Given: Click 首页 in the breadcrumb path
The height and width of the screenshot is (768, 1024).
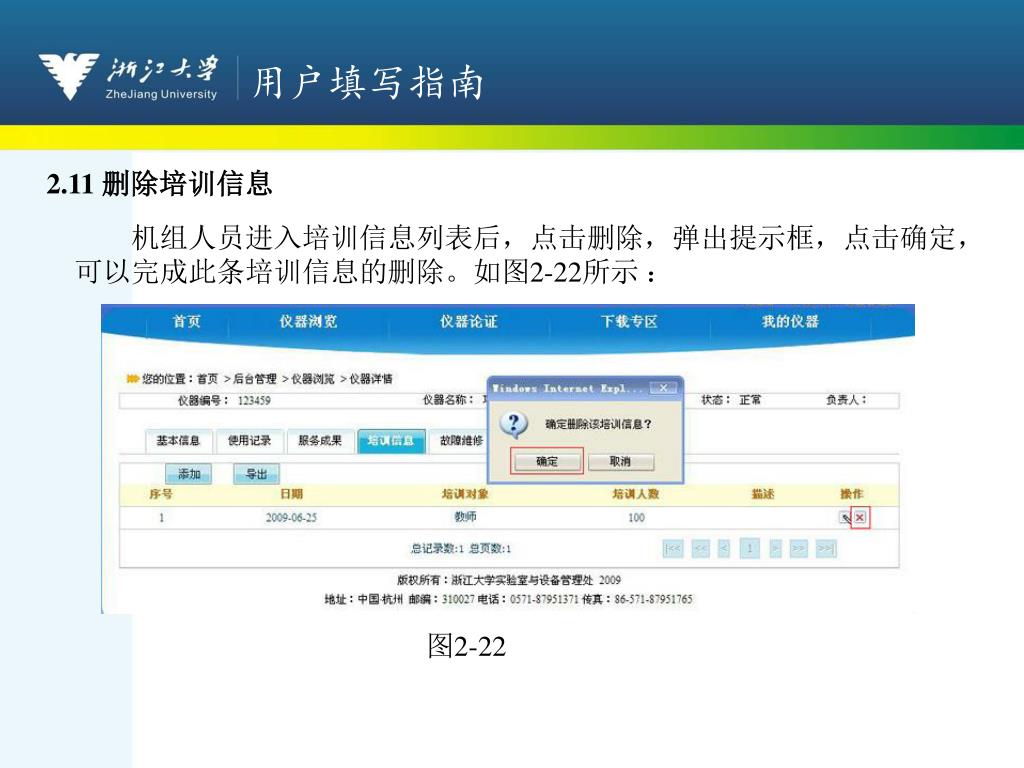Looking at the screenshot, I should pos(207,379).
